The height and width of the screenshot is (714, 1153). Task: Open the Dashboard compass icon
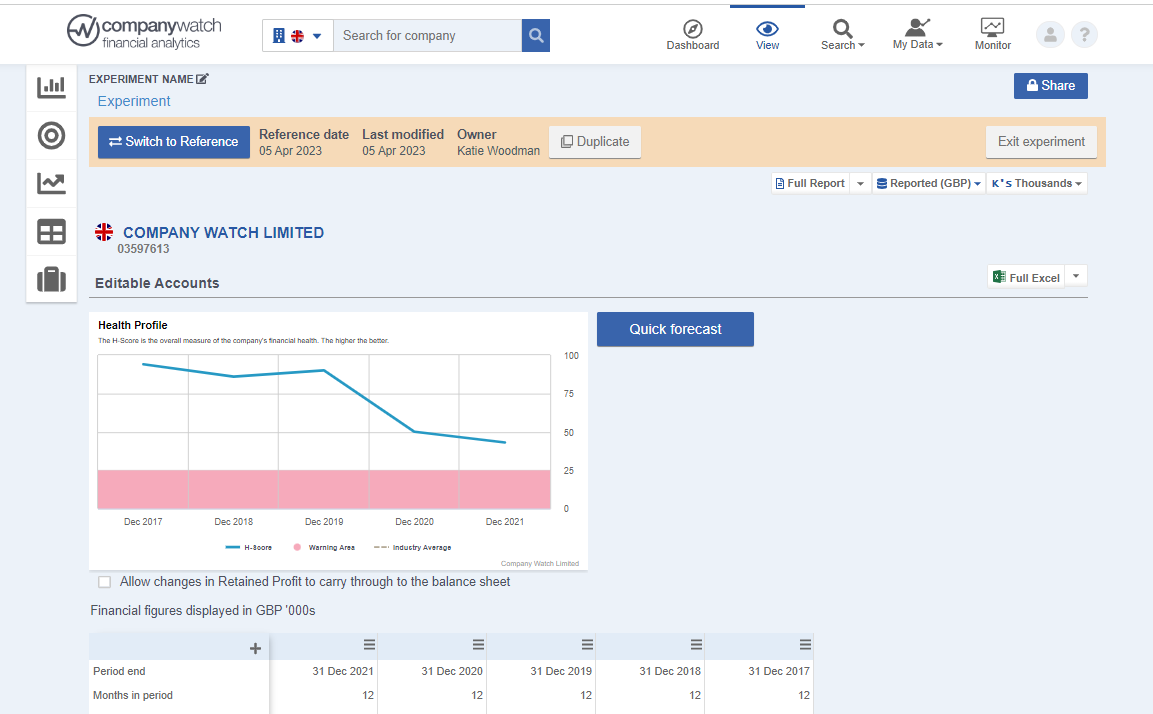coord(693,29)
